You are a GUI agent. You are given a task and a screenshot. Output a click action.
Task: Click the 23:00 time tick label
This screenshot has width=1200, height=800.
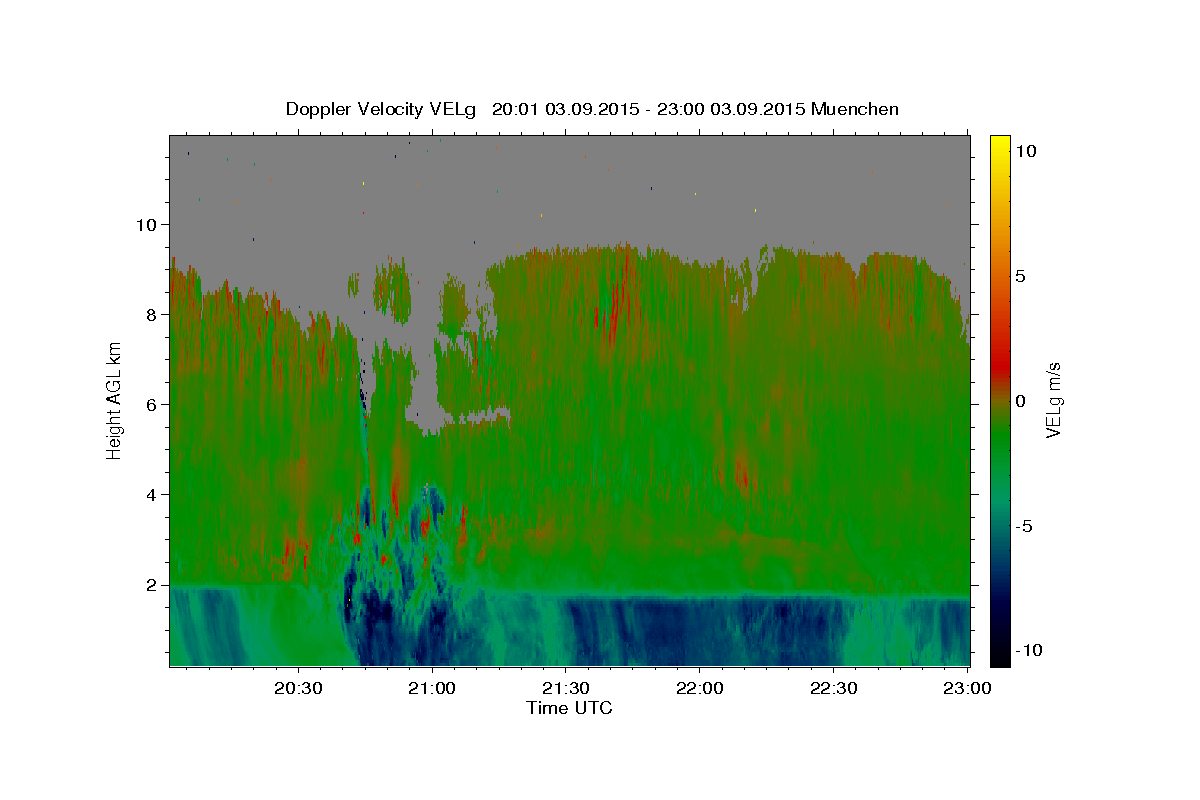click(967, 688)
